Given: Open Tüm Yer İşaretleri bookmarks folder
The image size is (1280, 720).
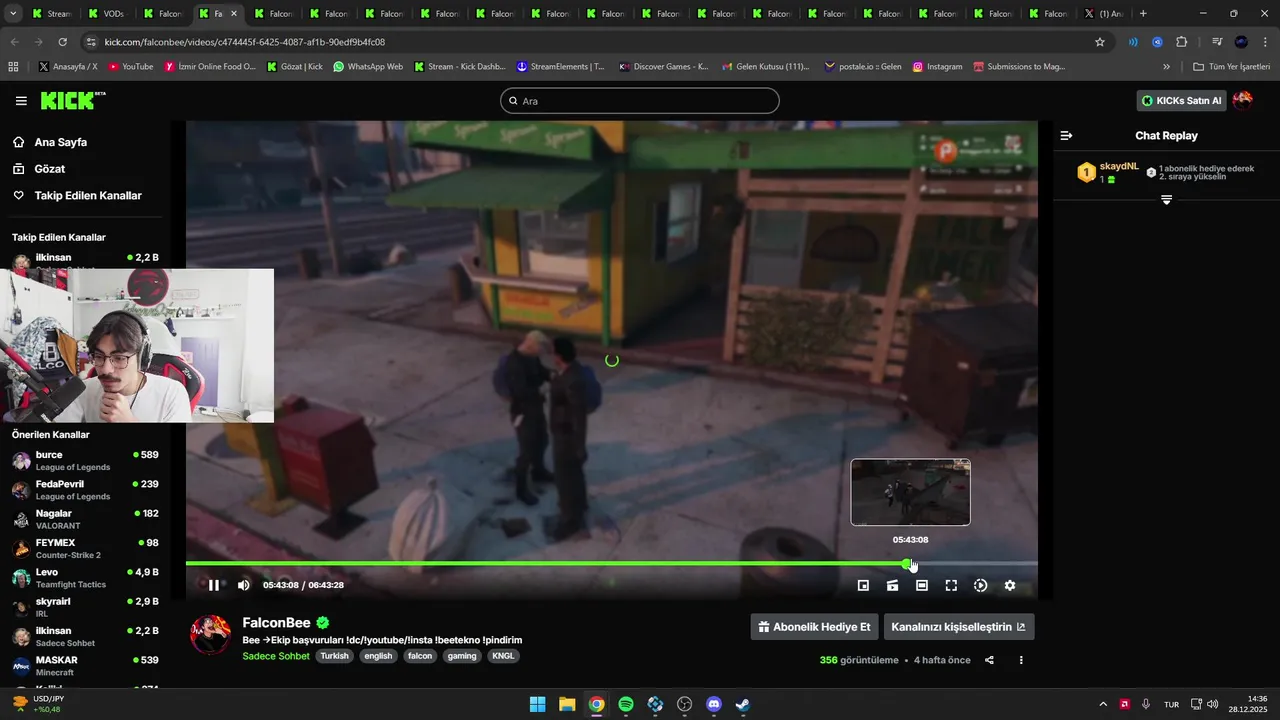Looking at the screenshot, I should [x=1231, y=67].
